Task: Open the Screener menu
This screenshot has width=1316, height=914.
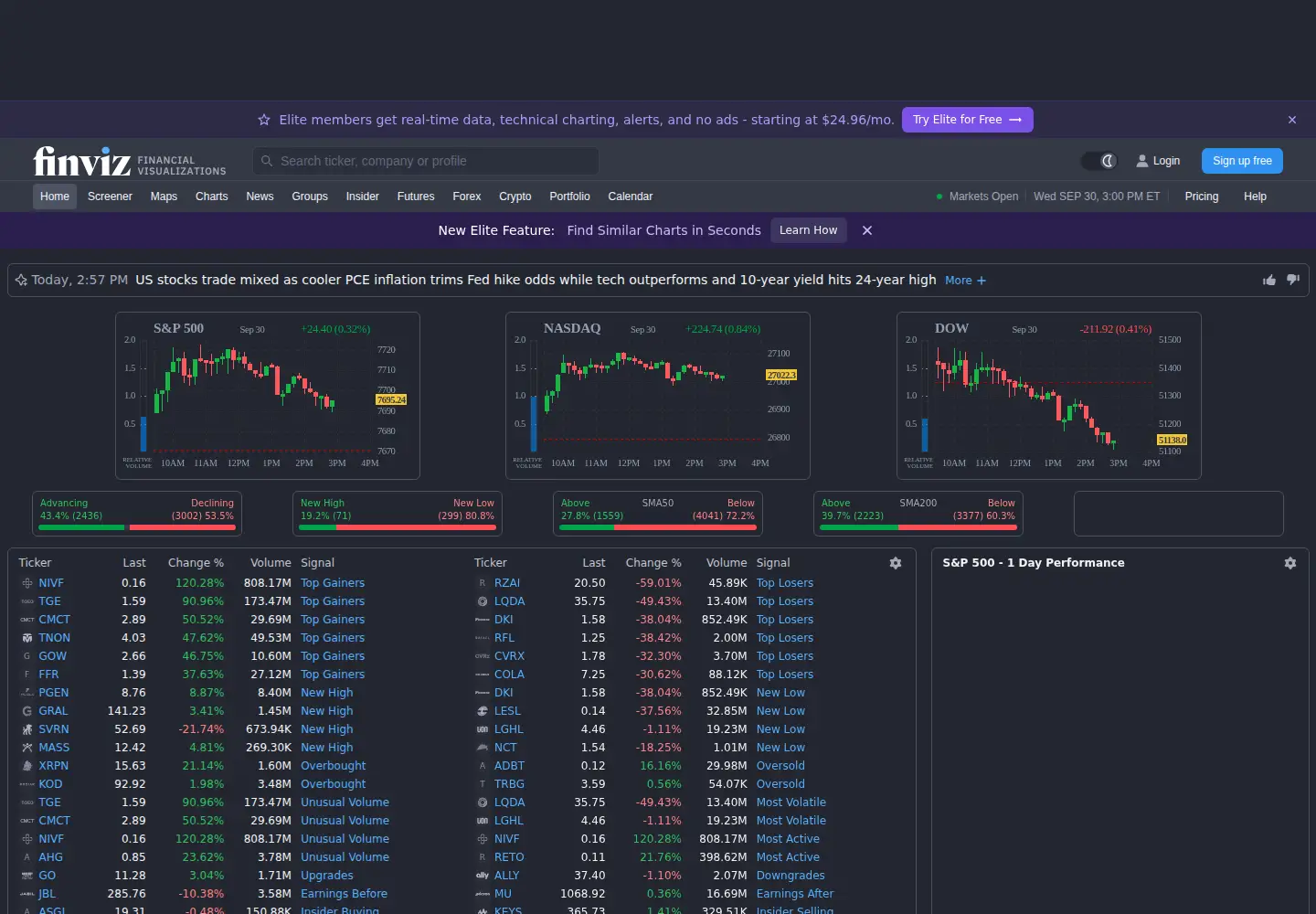Action: click(110, 197)
